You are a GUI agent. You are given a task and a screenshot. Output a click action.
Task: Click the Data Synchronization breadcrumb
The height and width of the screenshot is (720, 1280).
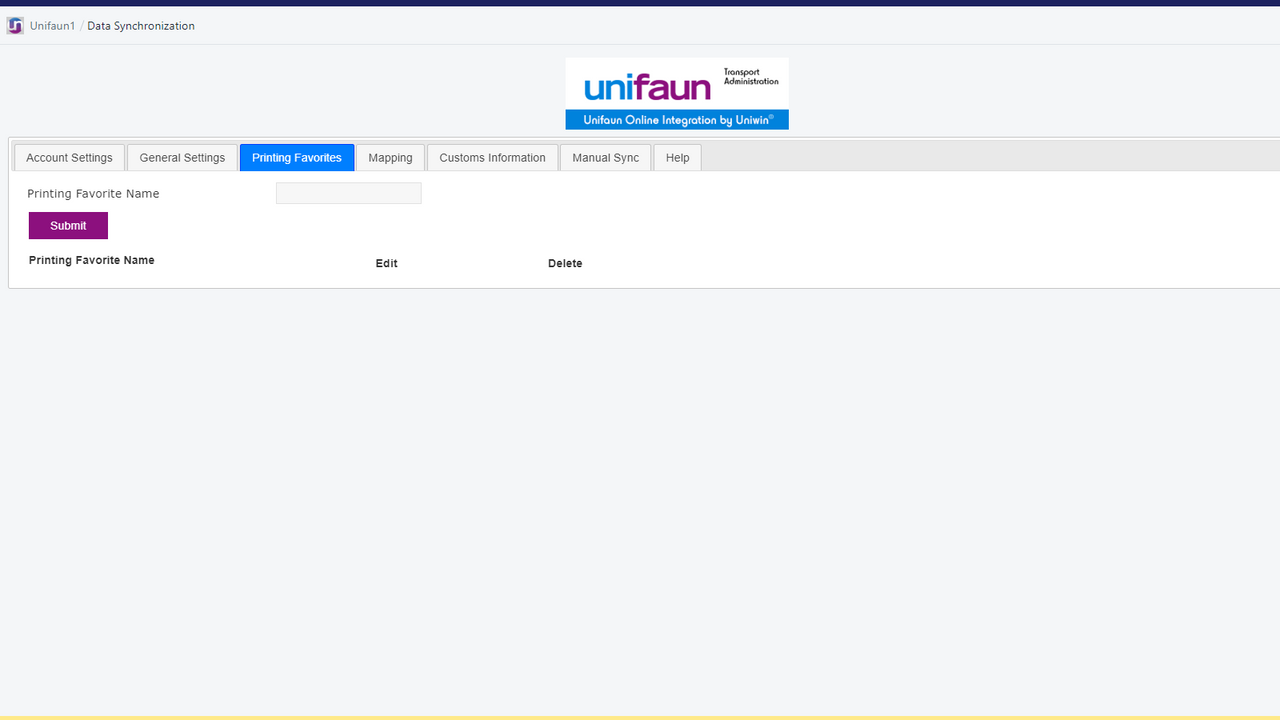pos(141,26)
